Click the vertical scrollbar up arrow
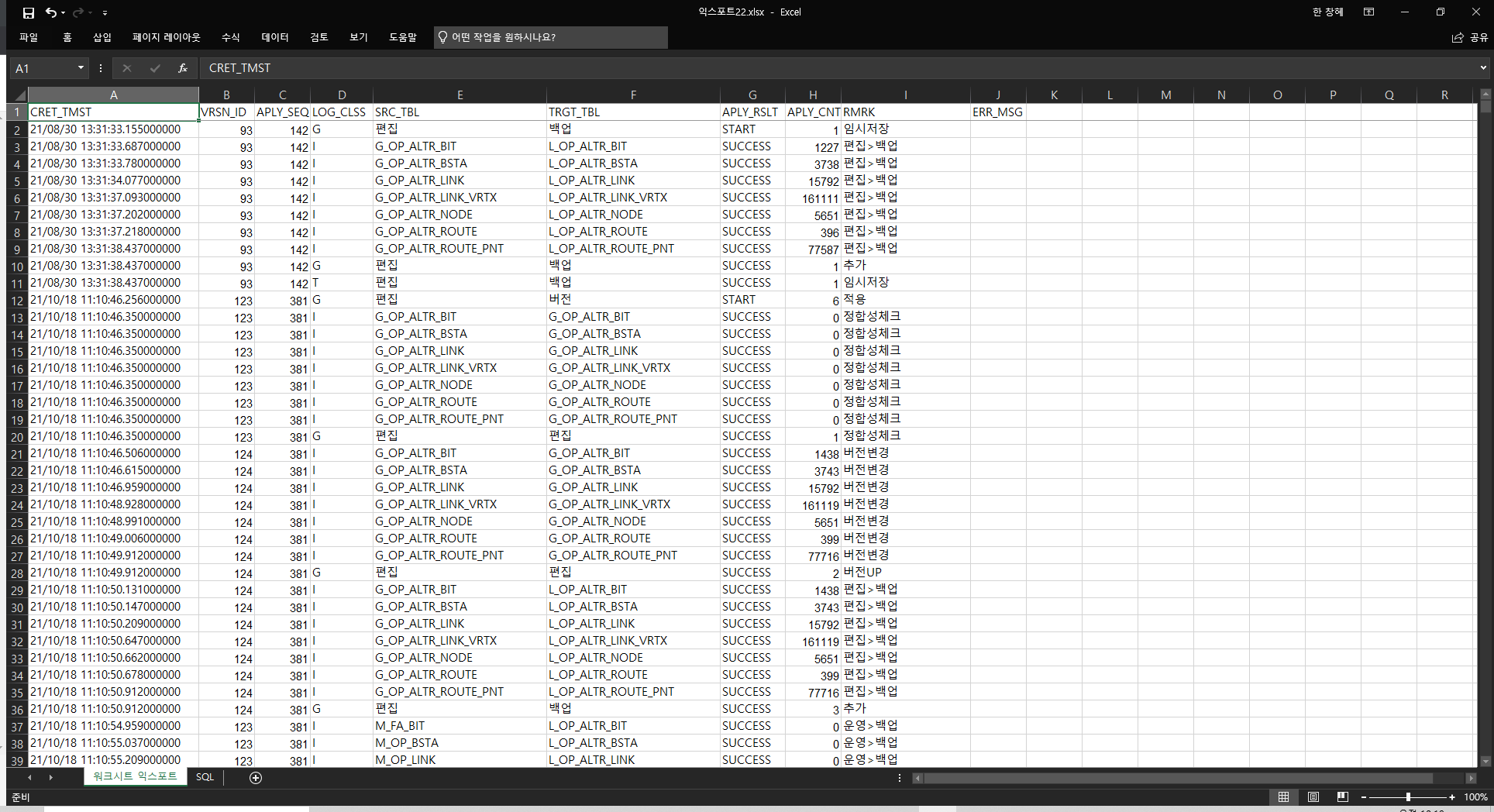This screenshot has width=1494, height=812. [x=1485, y=95]
